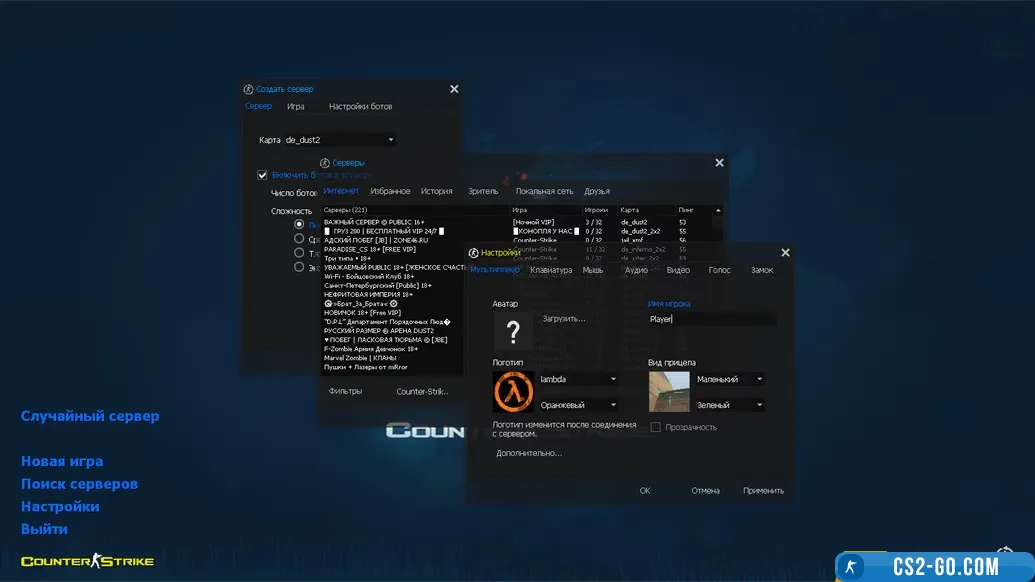Click the CS2-GO.COM badge icon

(x=852, y=567)
